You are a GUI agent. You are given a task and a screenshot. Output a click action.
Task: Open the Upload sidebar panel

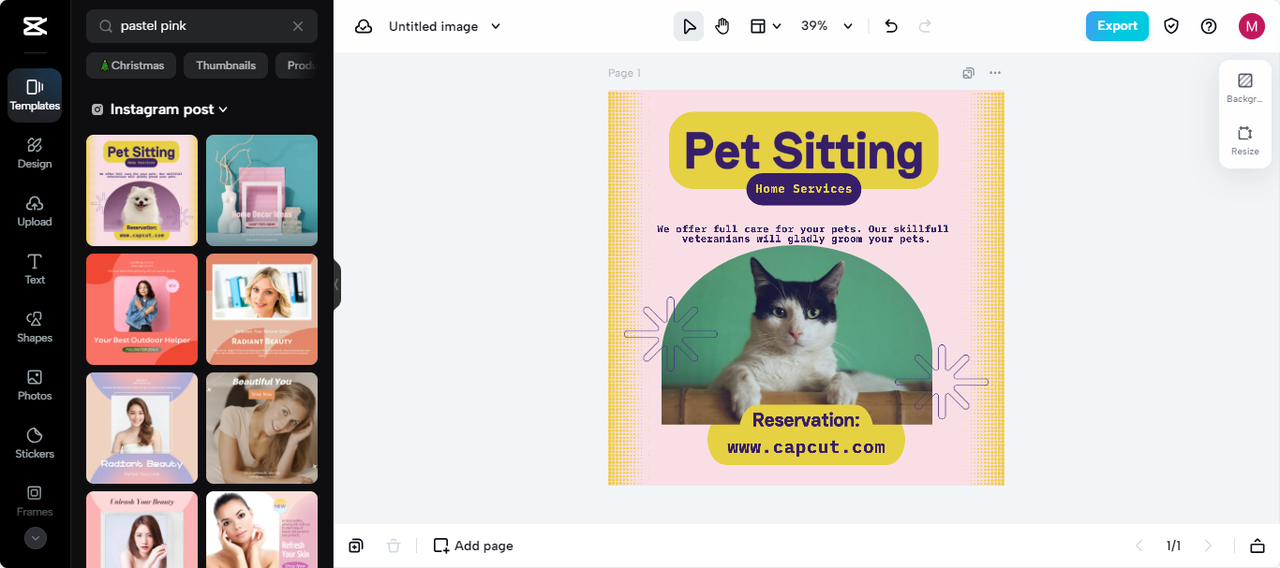pyautogui.click(x=35, y=211)
